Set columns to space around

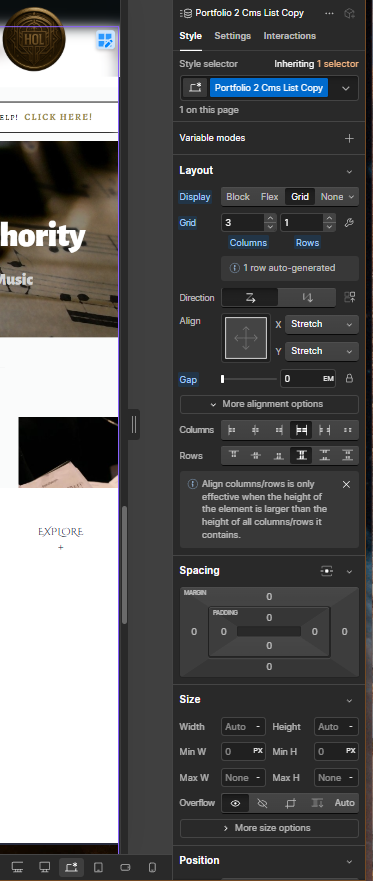[x=348, y=430]
